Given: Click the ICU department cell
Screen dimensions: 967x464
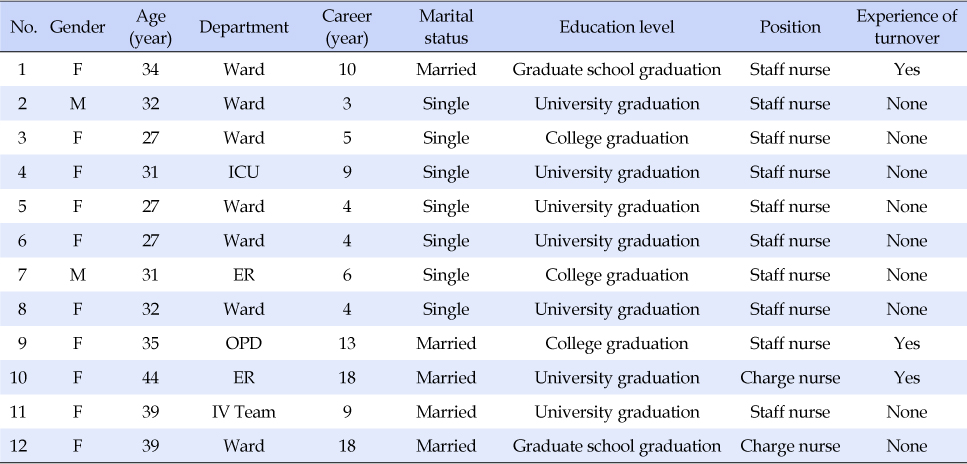Looking at the screenshot, I should [244, 172].
